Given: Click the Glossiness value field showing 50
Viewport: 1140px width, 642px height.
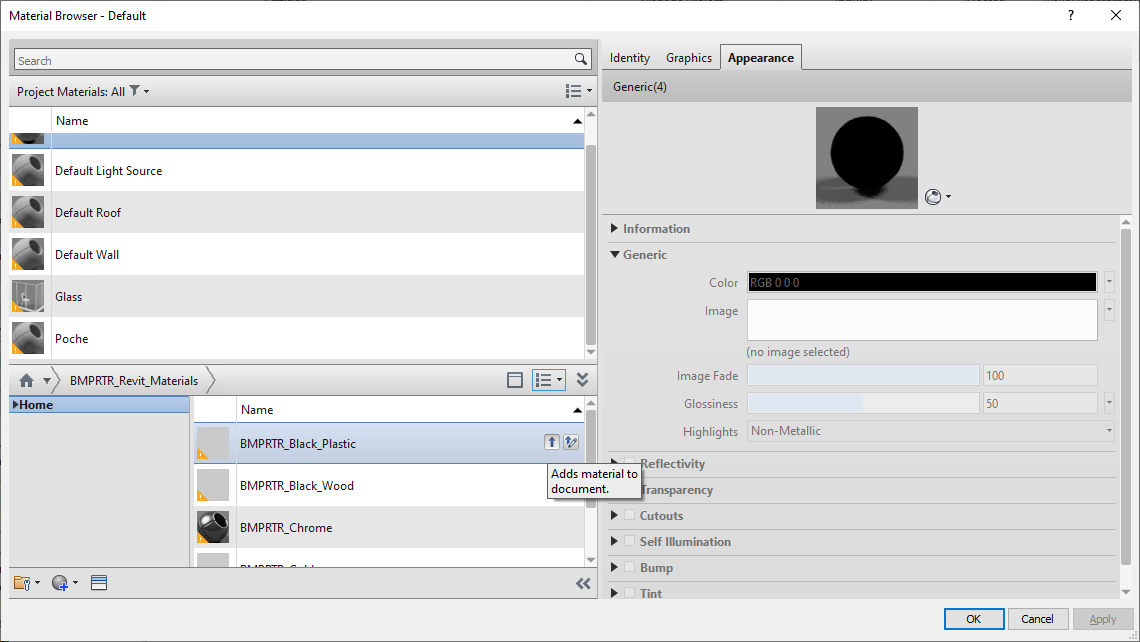Looking at the screenshot, I should tap(1040, 403).
